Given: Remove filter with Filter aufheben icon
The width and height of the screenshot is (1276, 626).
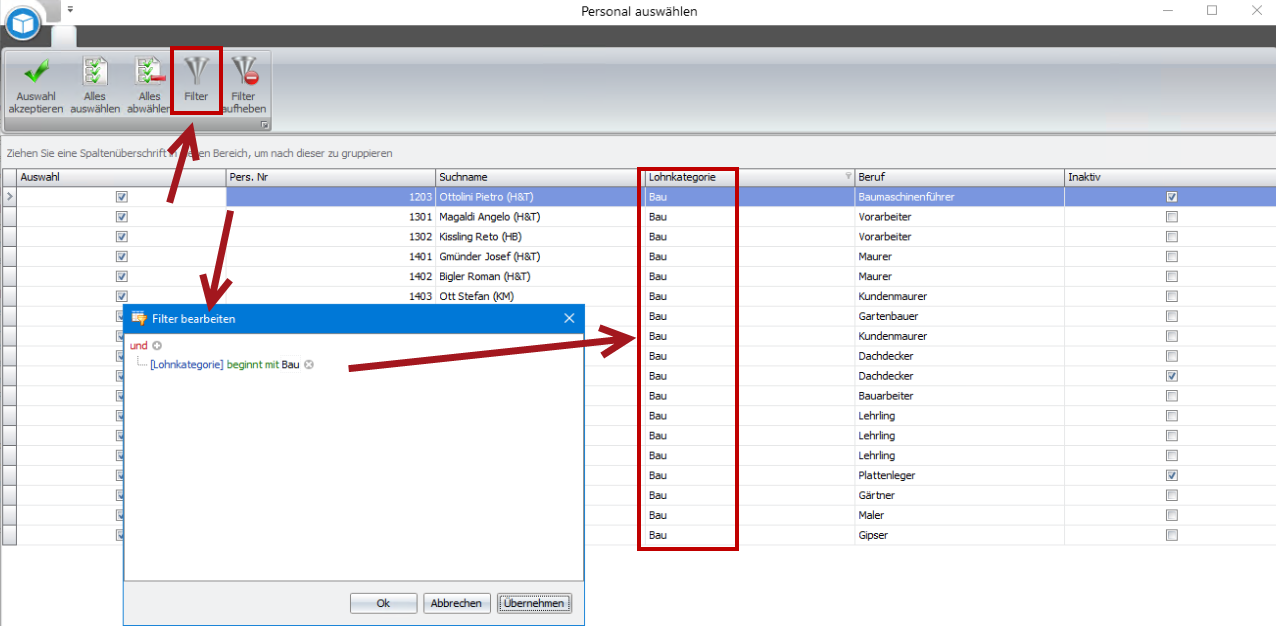Looking at the screenshot, I should 244,73.
